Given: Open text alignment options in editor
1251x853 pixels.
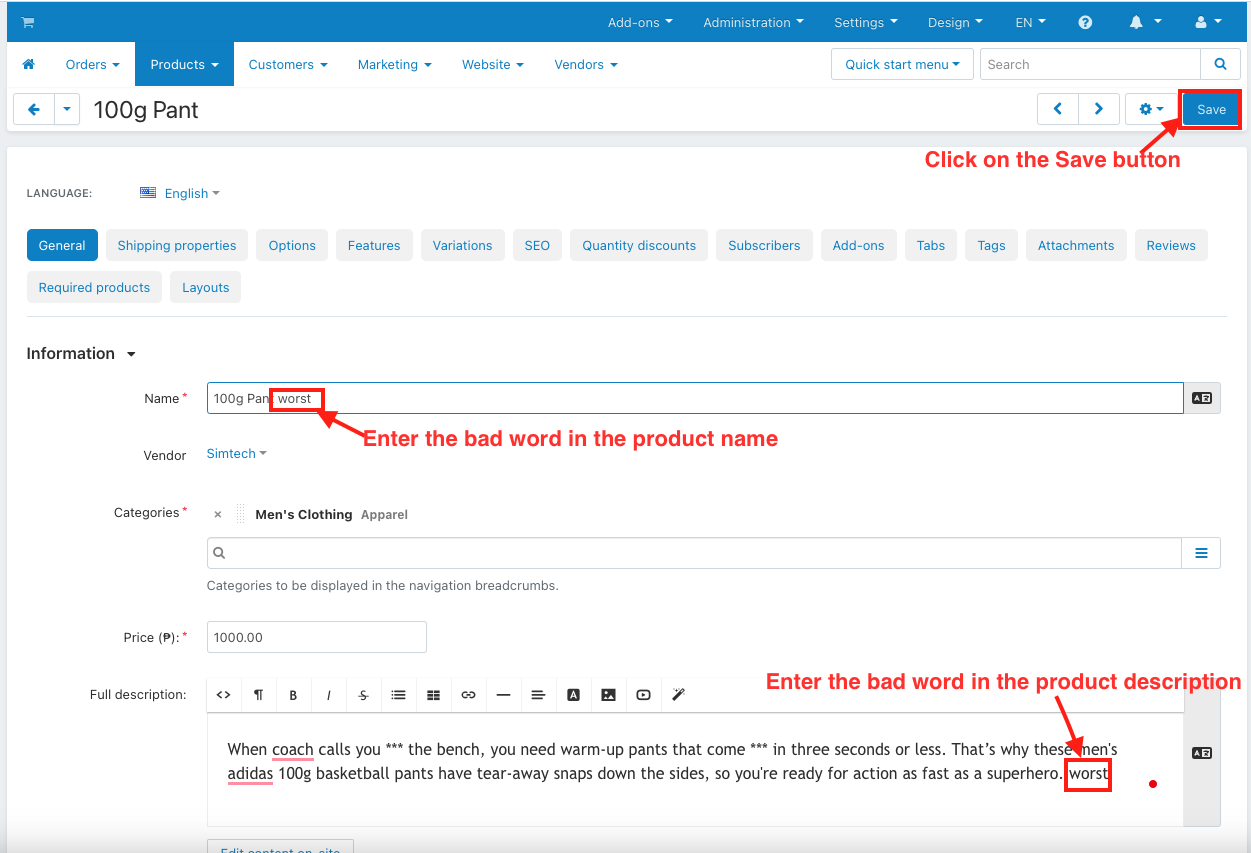Looking at the screenshot, I should pos(538,695).
